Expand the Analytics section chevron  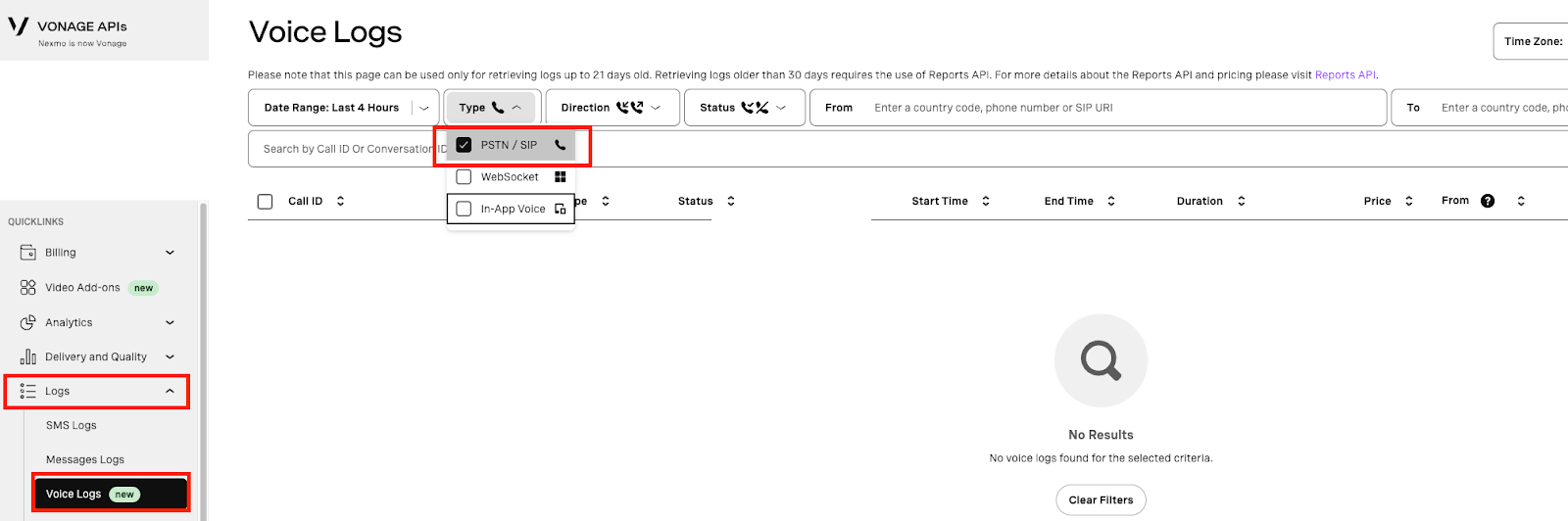(x=170, y=322)
